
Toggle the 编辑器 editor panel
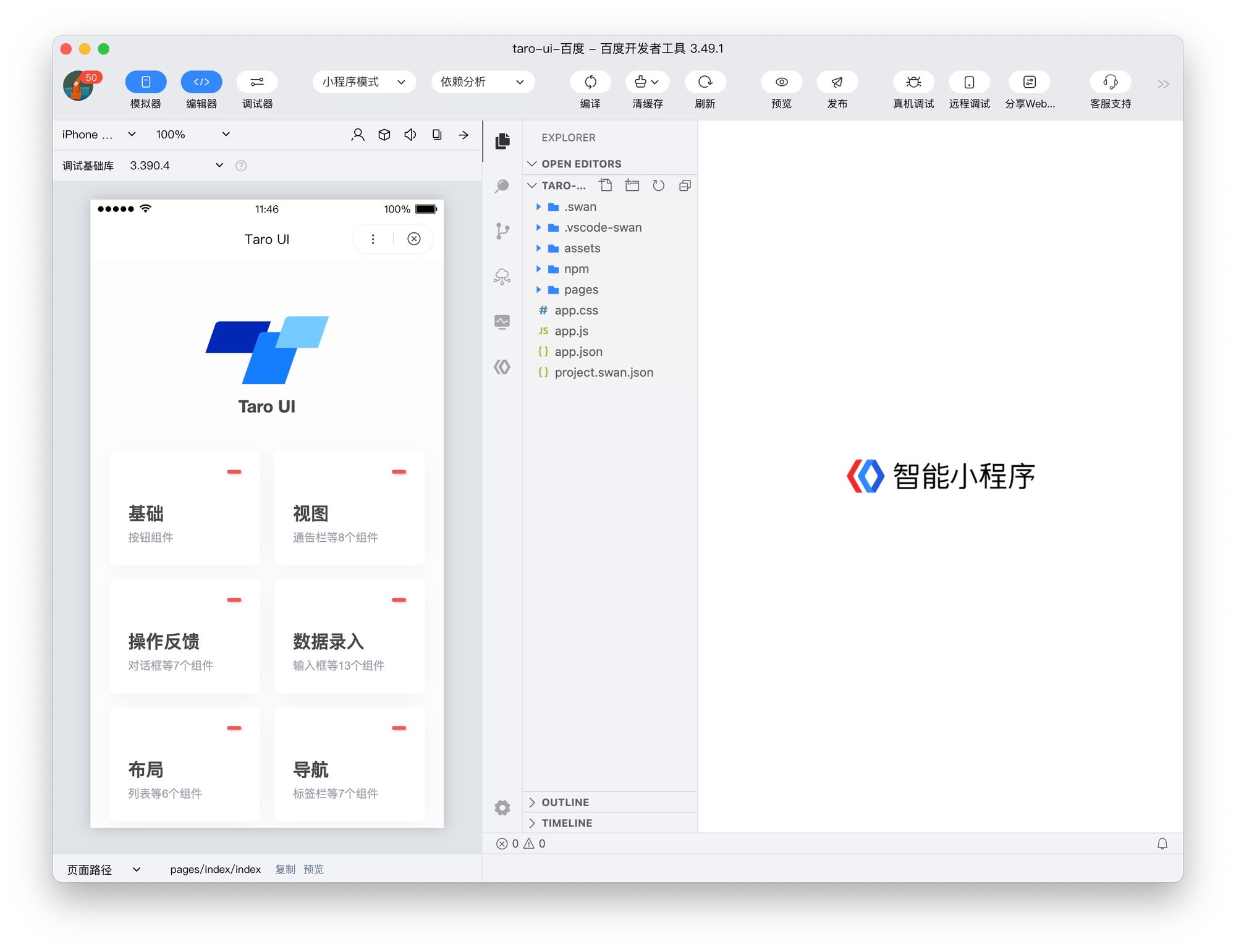201,82
